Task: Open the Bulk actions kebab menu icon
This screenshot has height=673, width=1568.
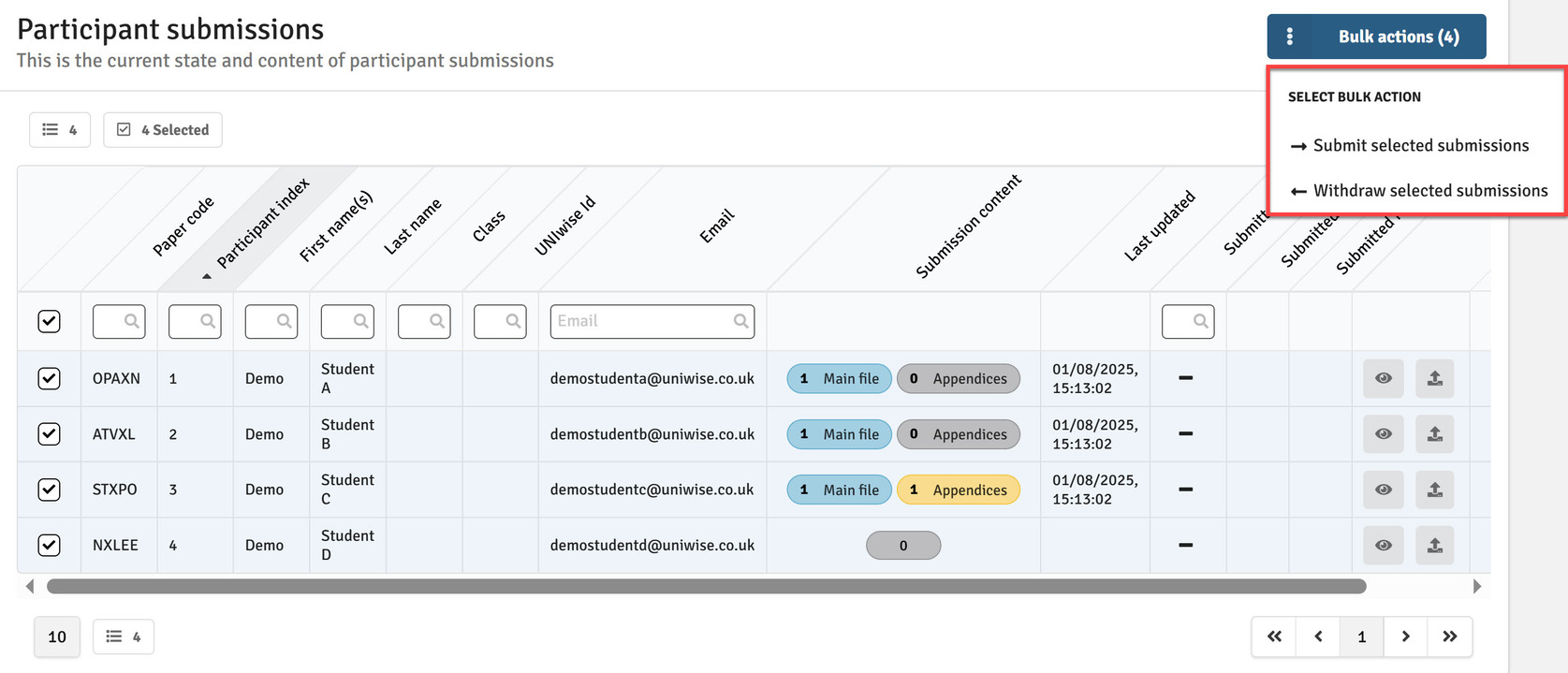Action: tap(1290, 37)
